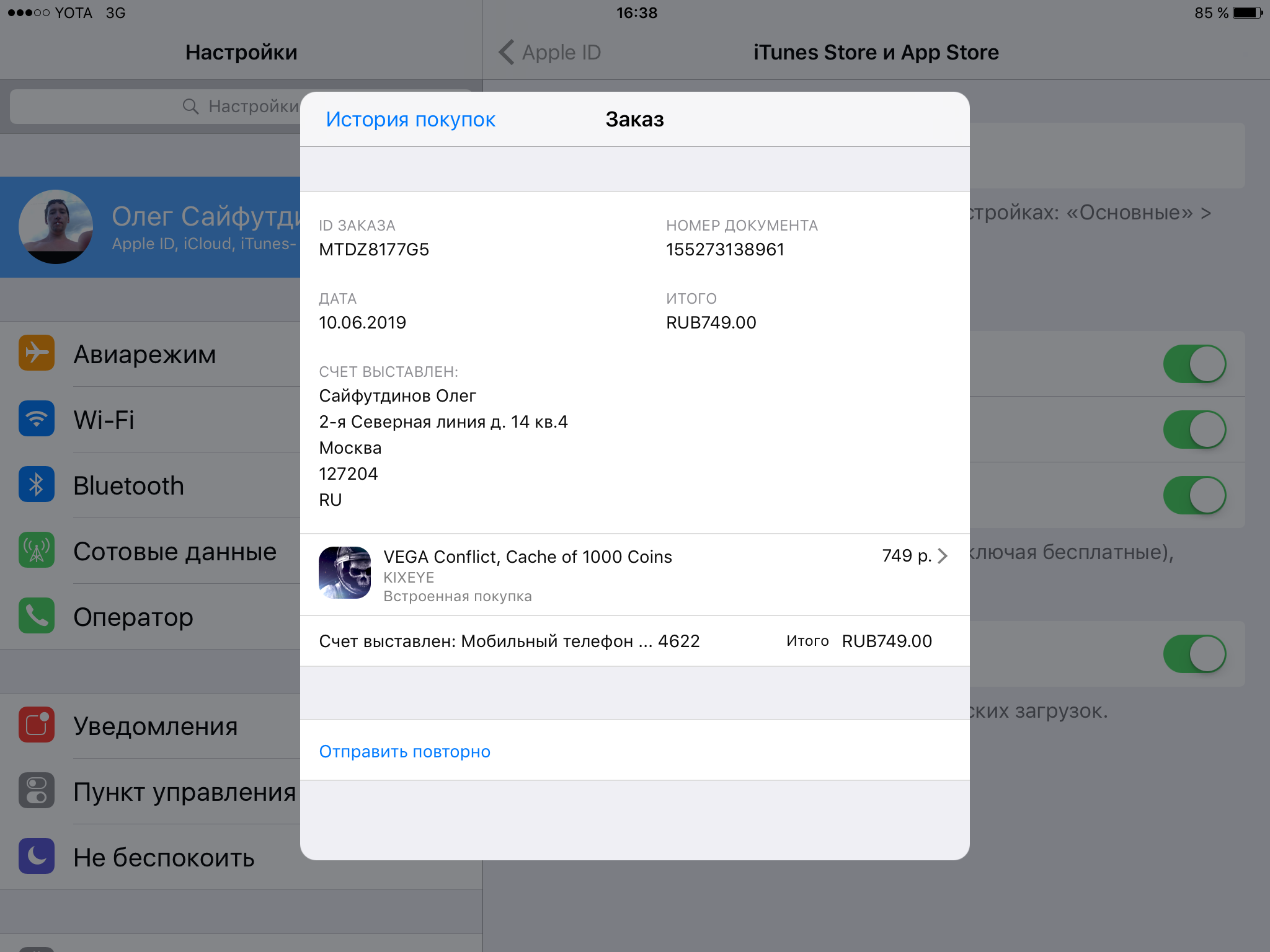The image size is (1270, 952).
Task: Tap the Оператор phone icon
Action: (37, 615)
